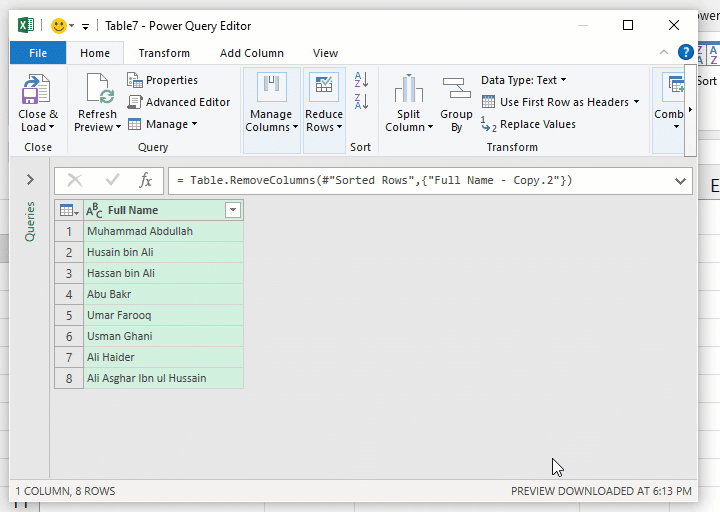The image size is (720, 512).
Task: Open Customize Quick Access Toolbar menu
Action: pos(85,26)
